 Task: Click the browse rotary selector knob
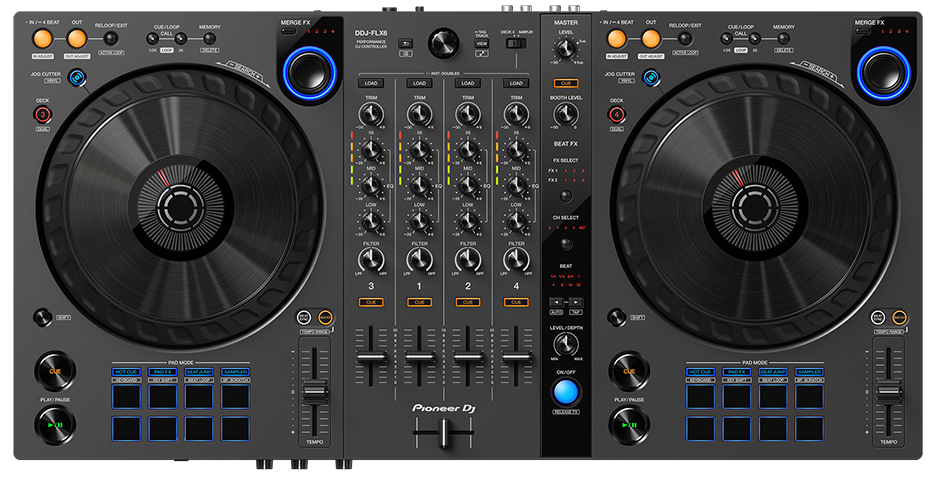(441, 43)
